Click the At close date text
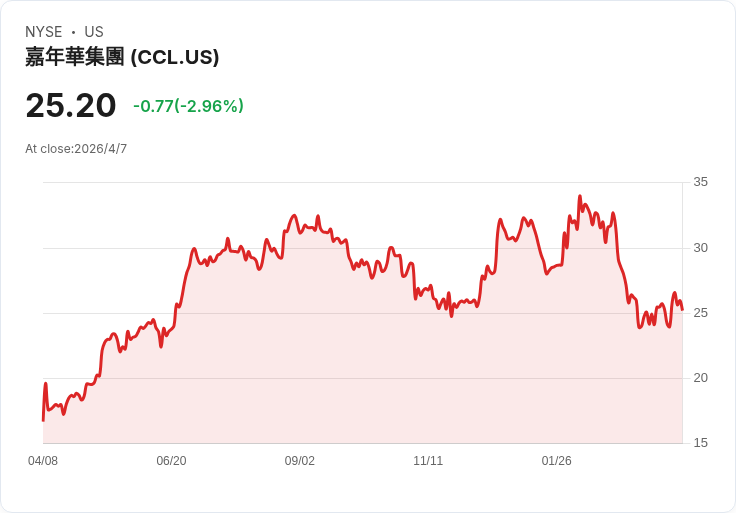The height and width of the screenshot is (513, 736). [76, 149]
